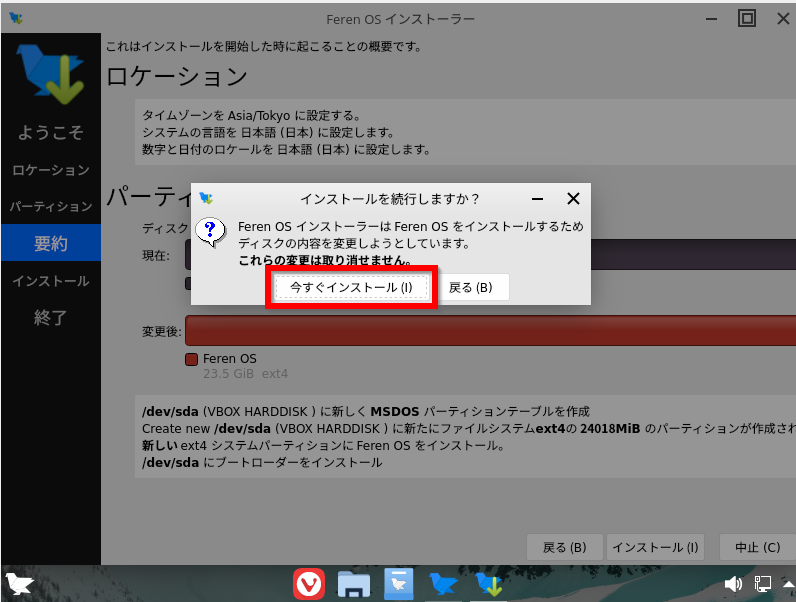Open the volume control in the tray

pos(733,584)
